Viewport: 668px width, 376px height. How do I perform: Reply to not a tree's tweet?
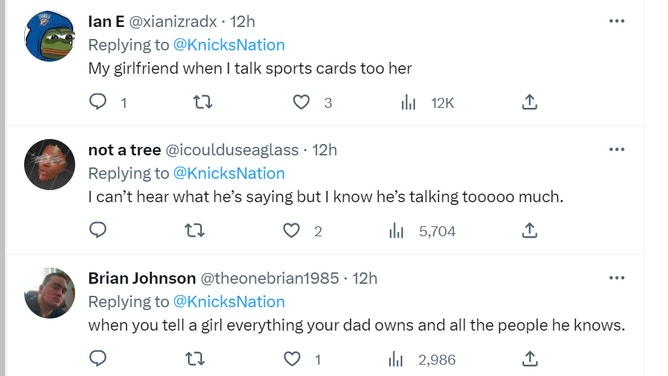tap(98, 230)
